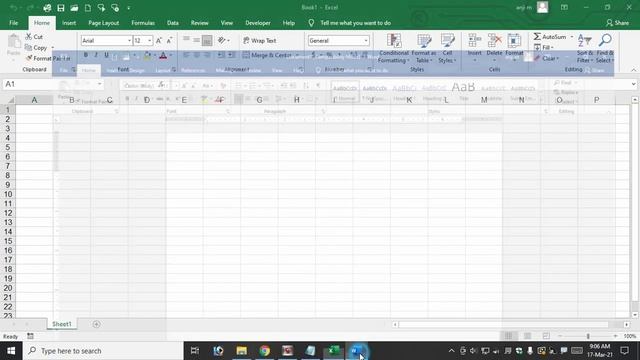Open the ribbon display options icon
This screenshot has width=640, height=360.
[x=564, y=7]
